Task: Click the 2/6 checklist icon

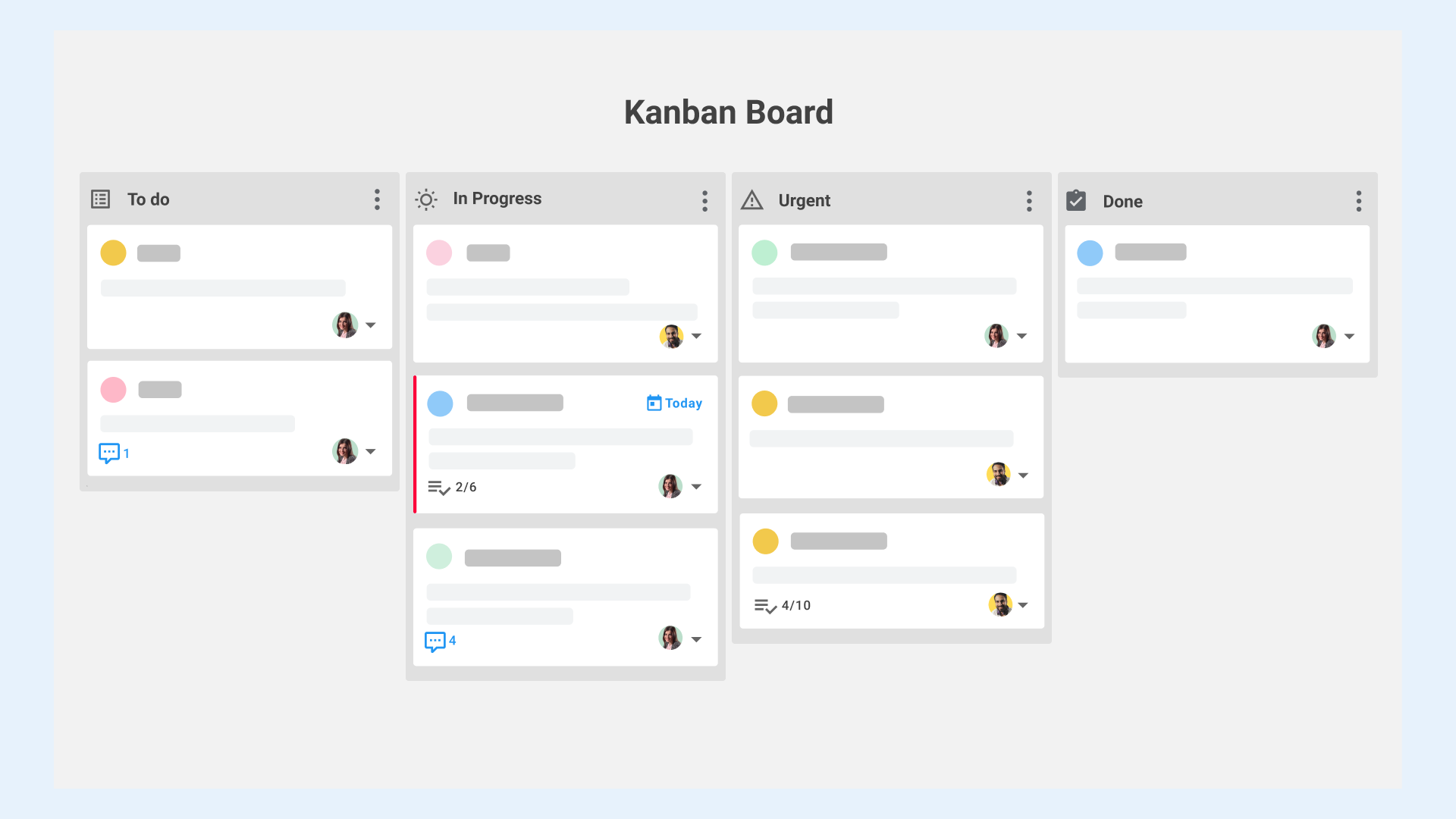Action: click(x=439, y=487)
